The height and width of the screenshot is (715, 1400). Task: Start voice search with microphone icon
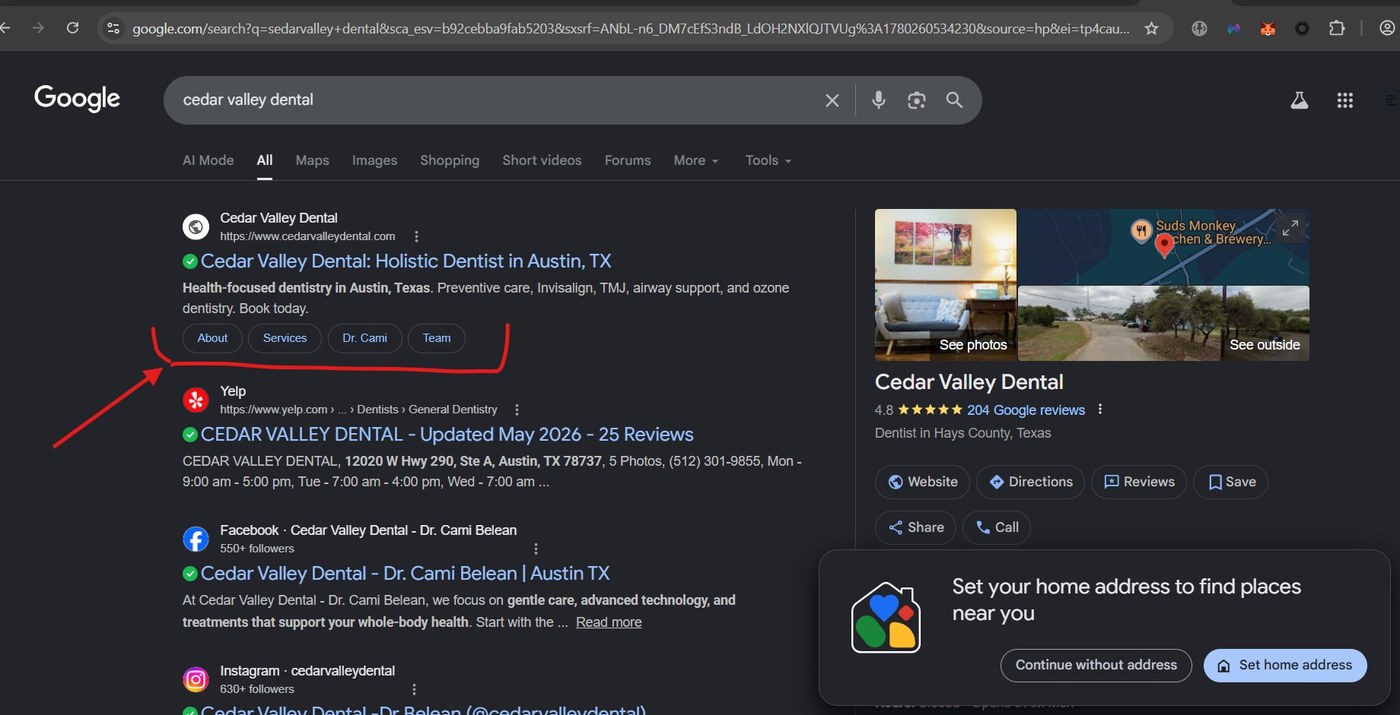pyautogui.click(x=878, y=100)
